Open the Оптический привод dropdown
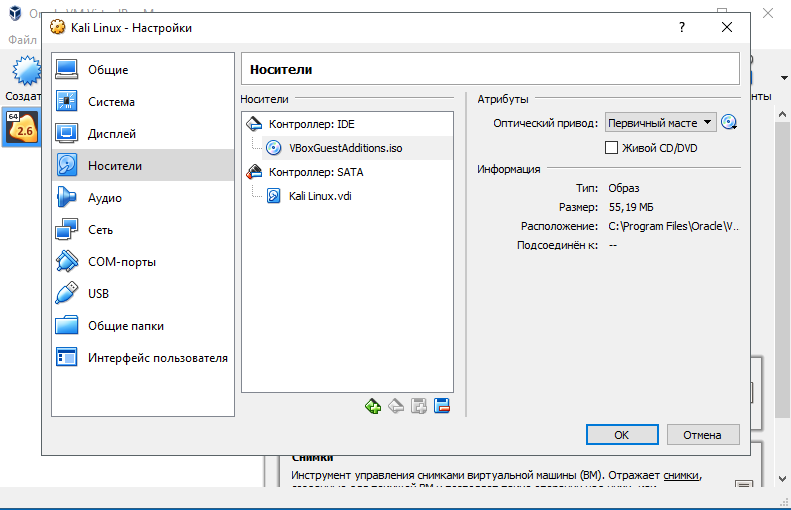The image size is (791, 510). (x=660, y=123)
